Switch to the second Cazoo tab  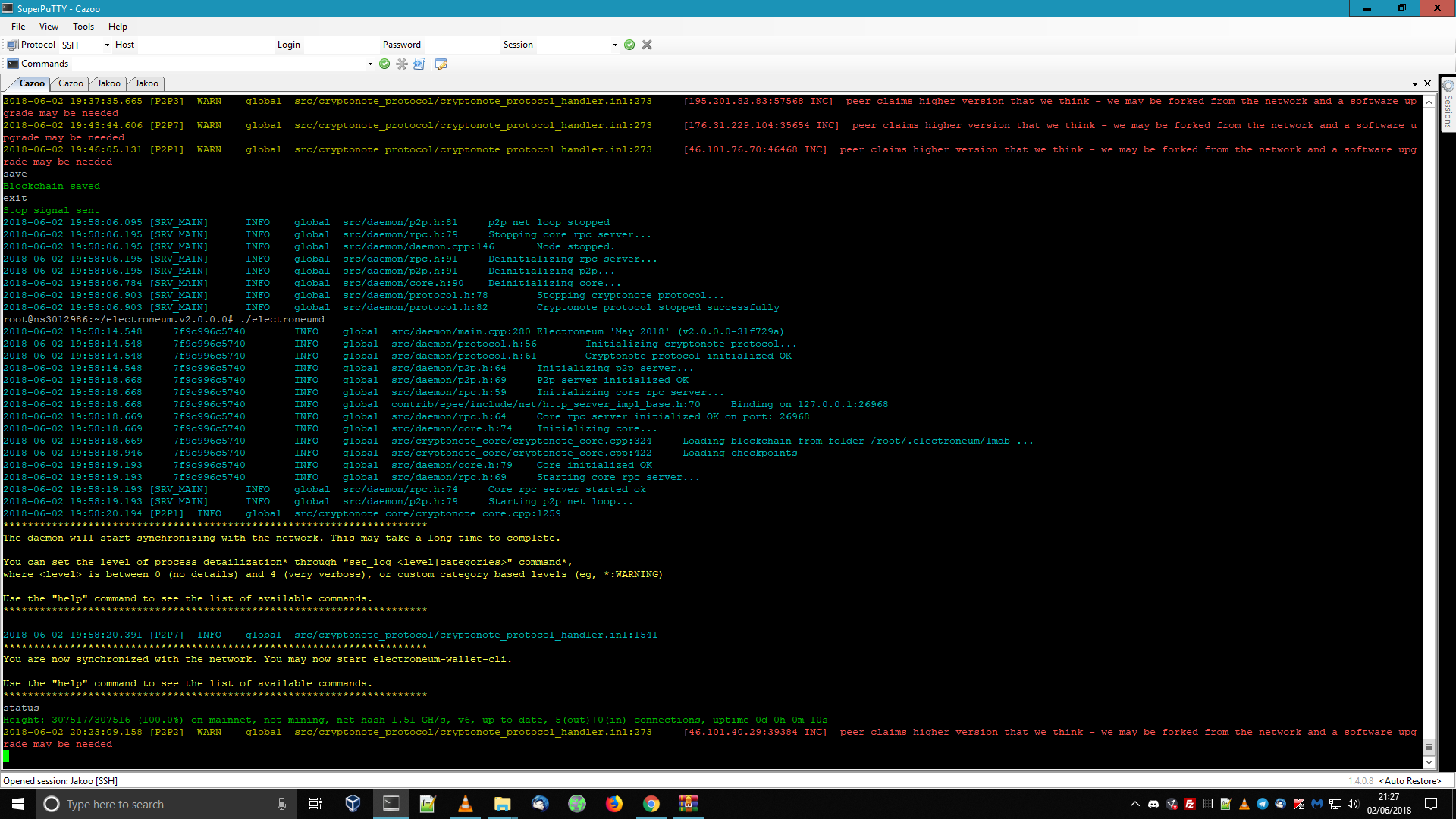71,83
